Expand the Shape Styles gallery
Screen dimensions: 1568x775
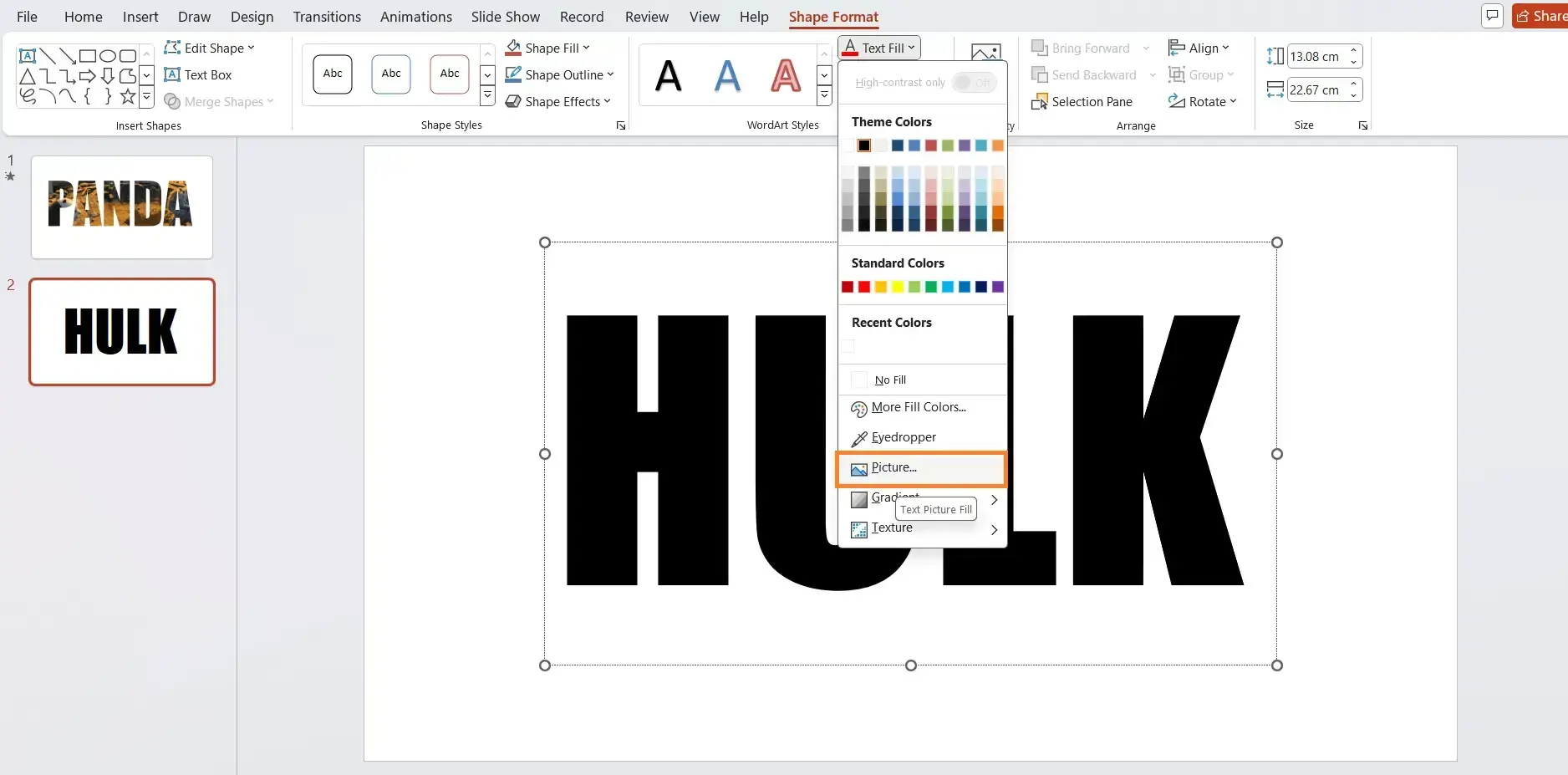point(487,97)
